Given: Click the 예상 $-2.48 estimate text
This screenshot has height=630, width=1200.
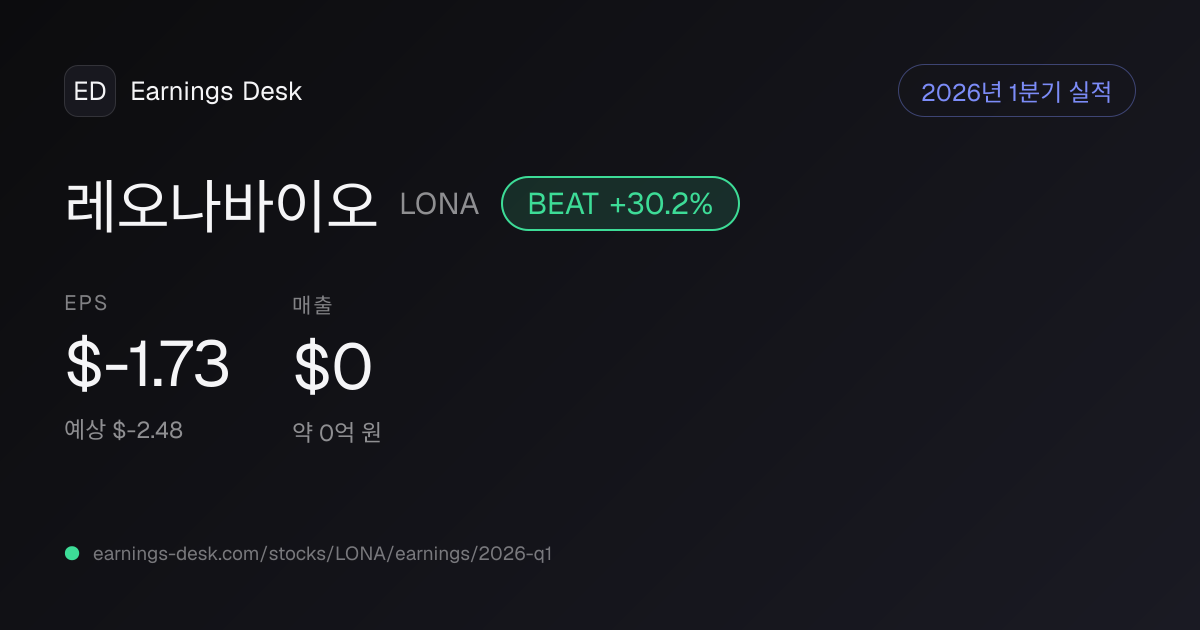Looking at the screenshot, I should click(124, 430).
